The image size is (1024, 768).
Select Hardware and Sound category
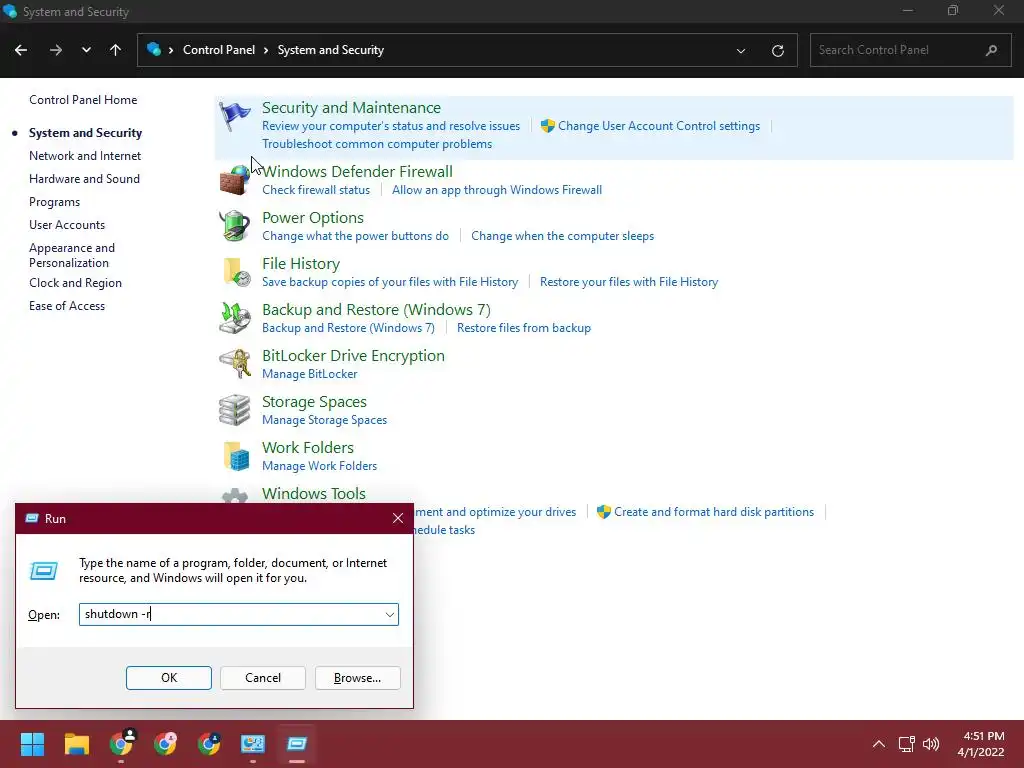point(84,179)
